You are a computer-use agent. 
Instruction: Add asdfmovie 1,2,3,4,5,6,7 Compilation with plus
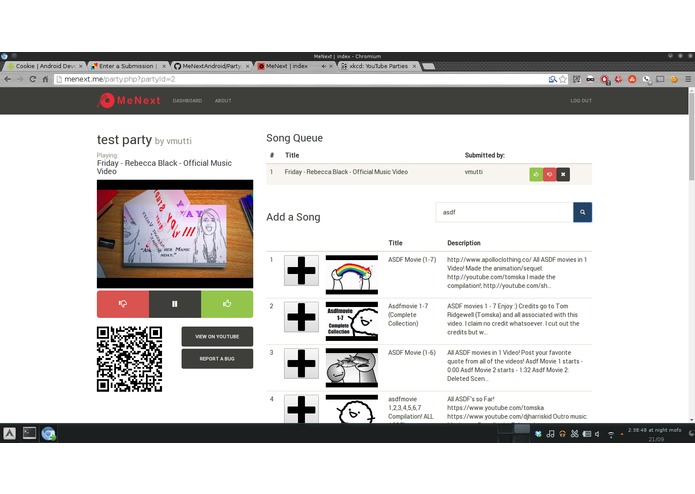[x=301, y=408]
